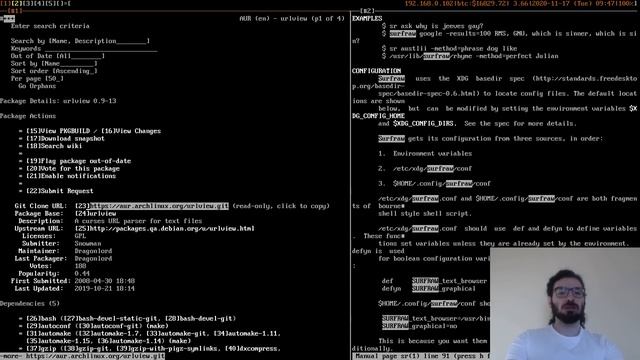Click the 'Dependencies (5)' heading
Viewport: 640px width, 360px height.
pyautogui.click(x=30, y=304)
